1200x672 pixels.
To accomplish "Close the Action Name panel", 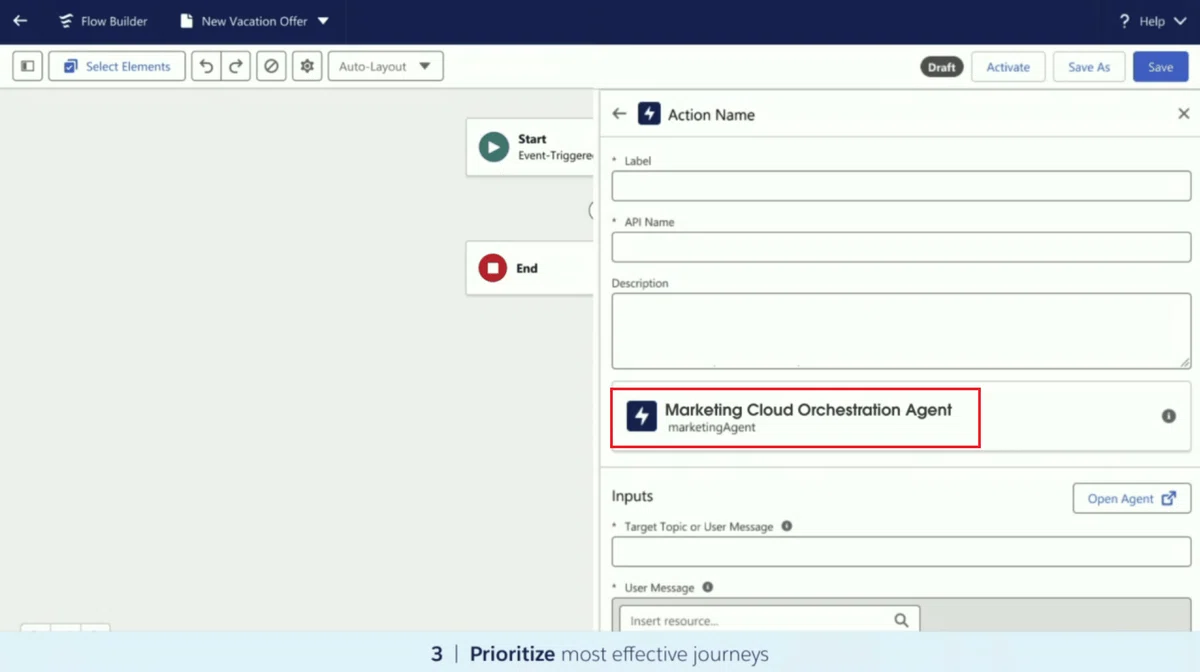I will click(1183, 114).
